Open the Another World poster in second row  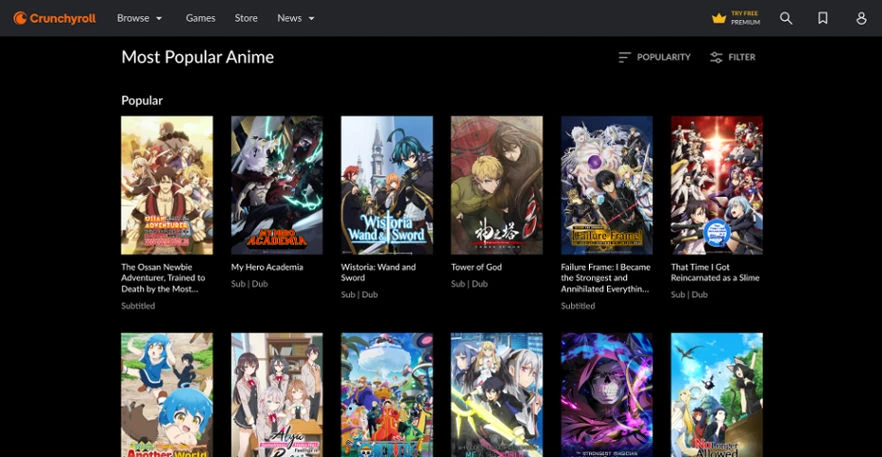tap(167, 395)
